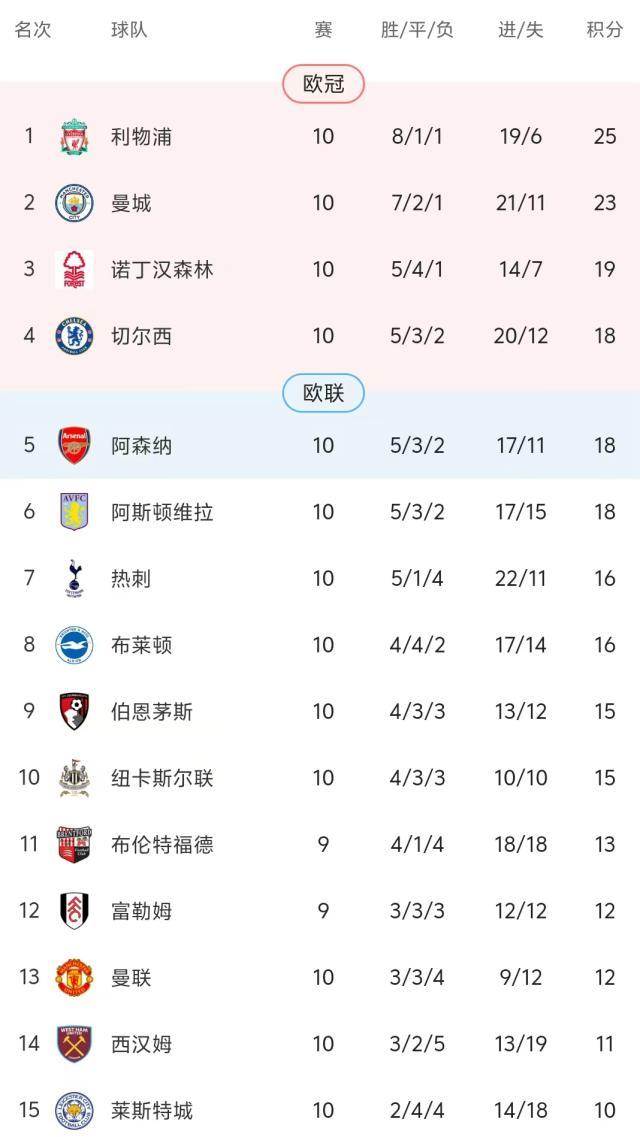640x1137 pixels.
Task: Tap the Brighton club badge
Action: pos(74,645)
